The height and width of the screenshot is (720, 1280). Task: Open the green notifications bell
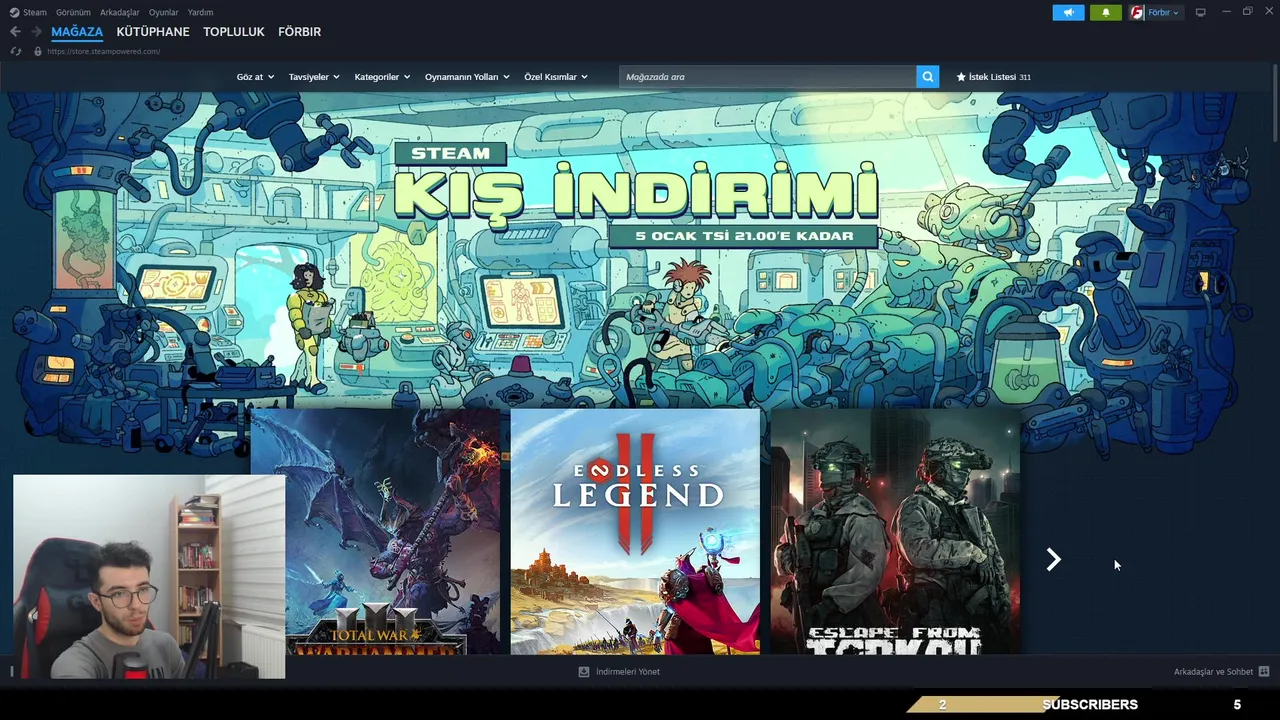coord(1105,12)
